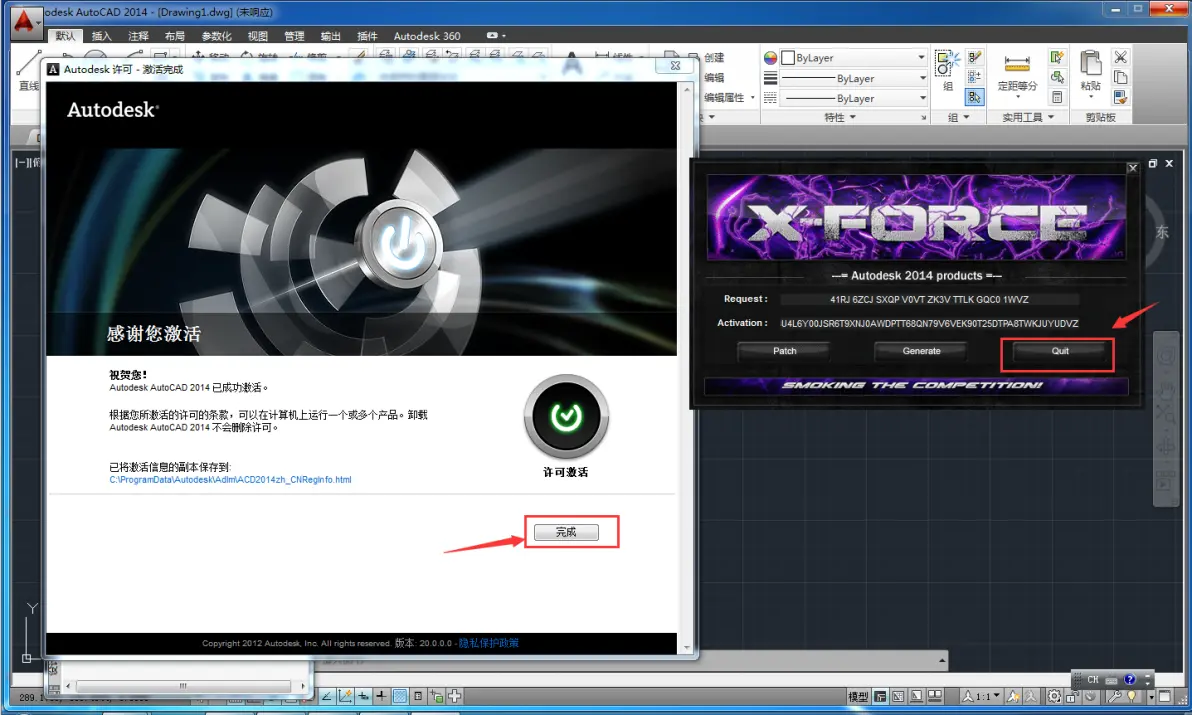Click the Group Edit icon with pencil
The image size is (1192, 715).
tap(975, 57)
